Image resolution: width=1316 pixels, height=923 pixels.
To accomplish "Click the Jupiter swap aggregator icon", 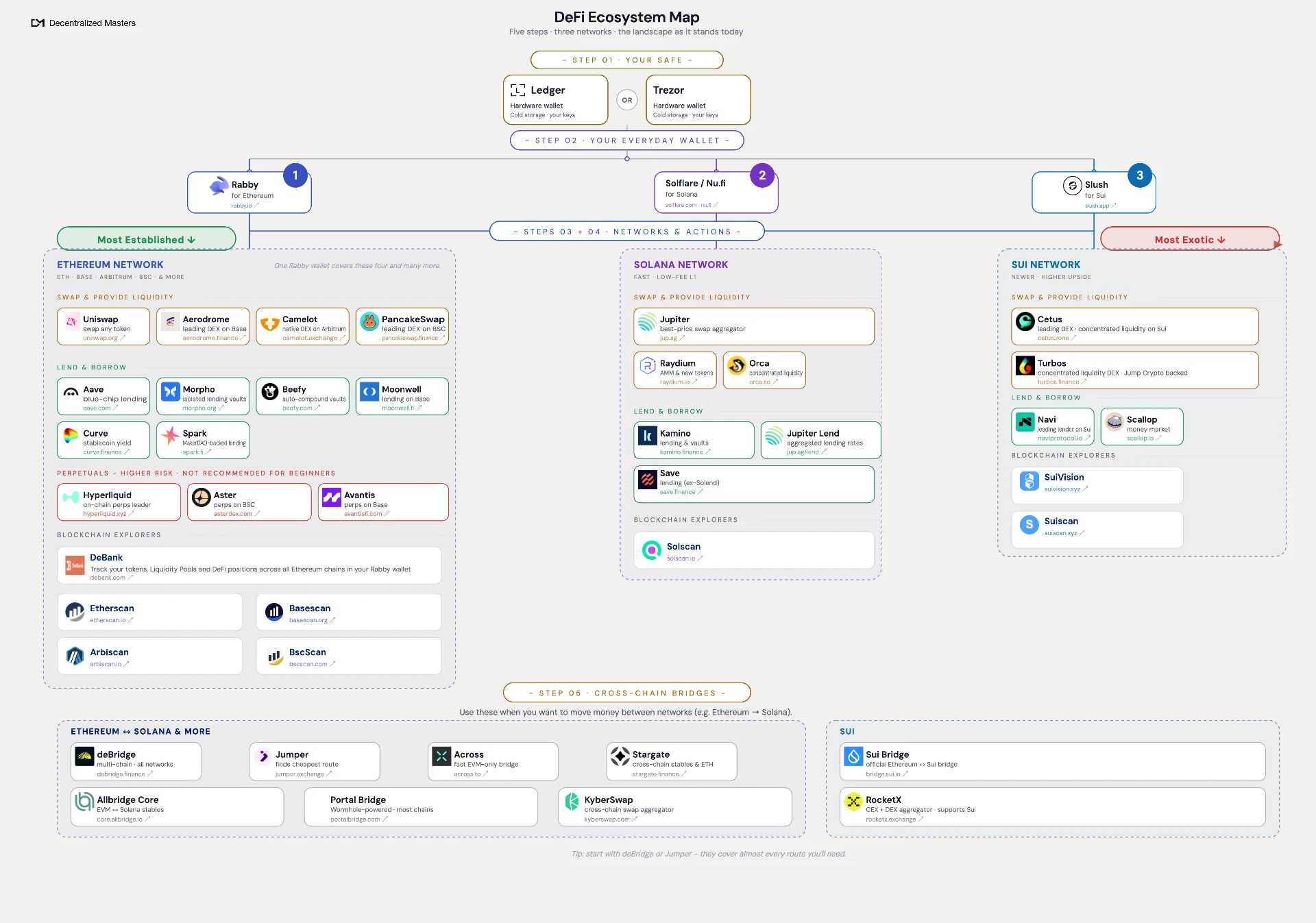I will [648, 321].
